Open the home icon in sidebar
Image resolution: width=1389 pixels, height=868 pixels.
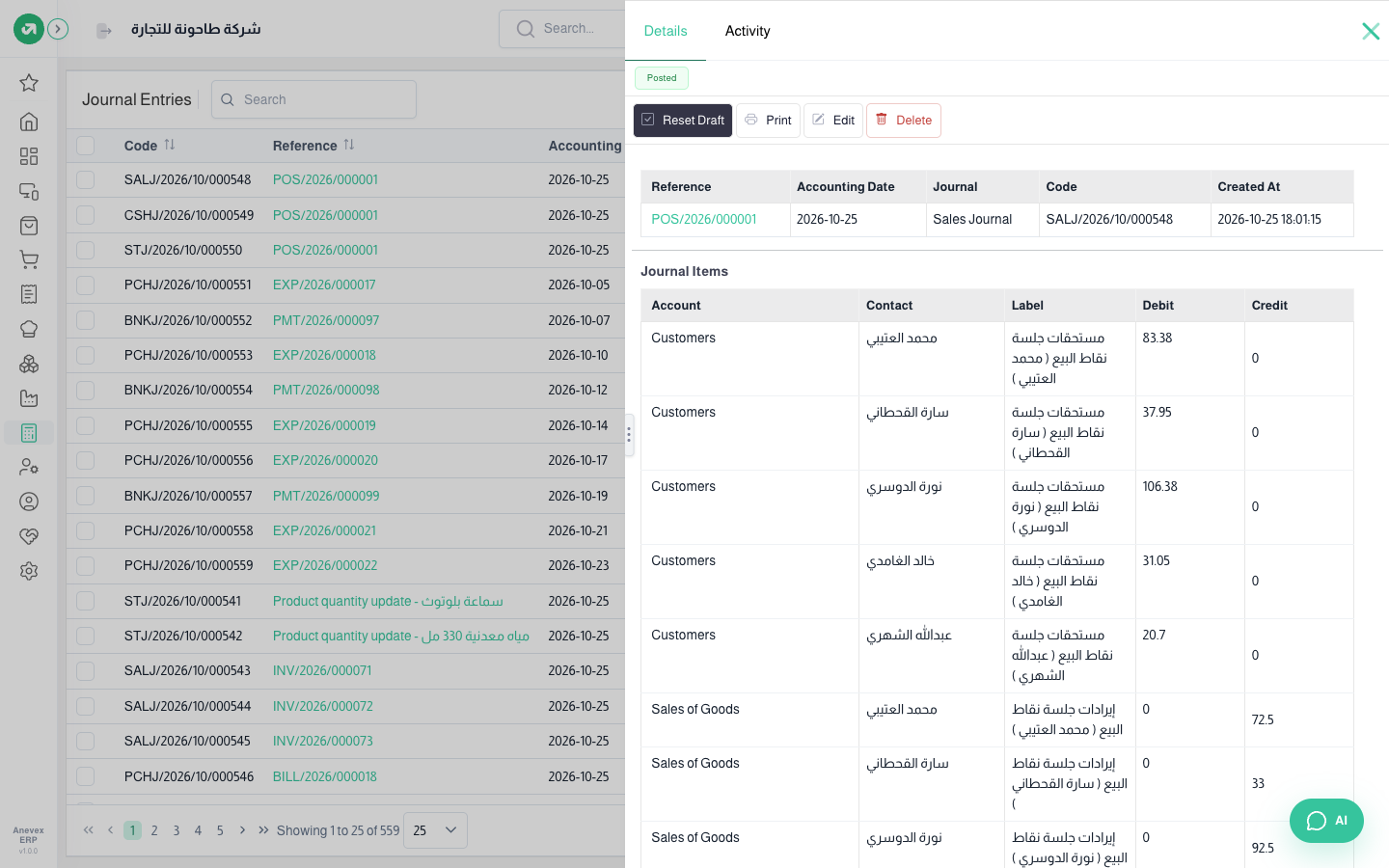[x=29, y=122]
